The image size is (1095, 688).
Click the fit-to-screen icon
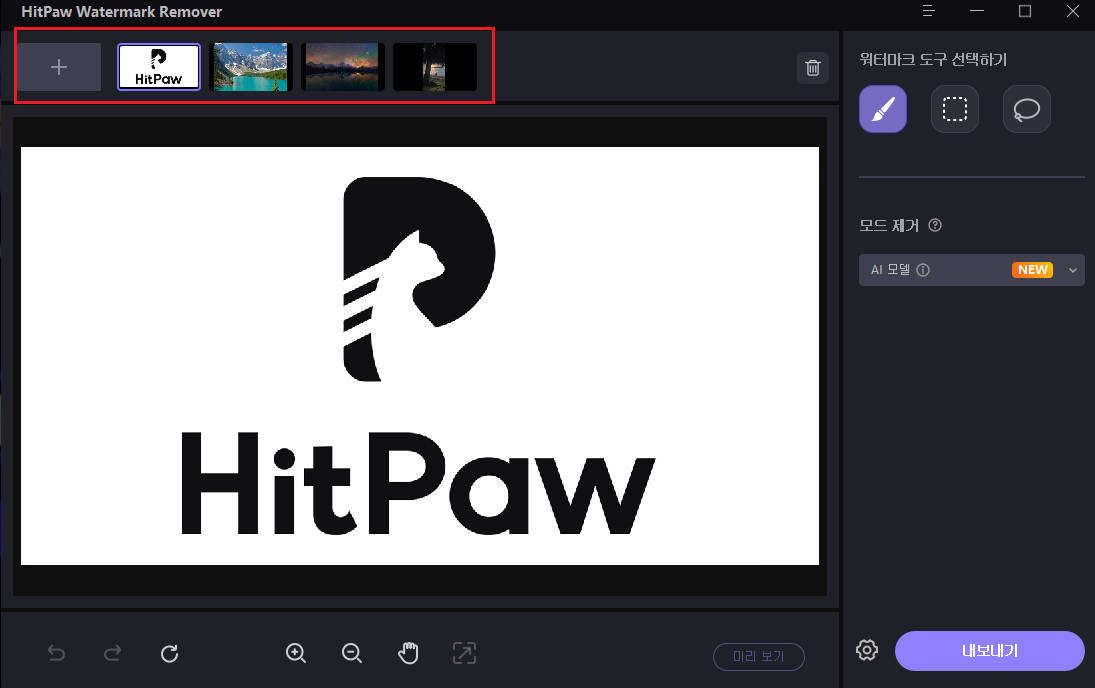click(x=464, y=654)
